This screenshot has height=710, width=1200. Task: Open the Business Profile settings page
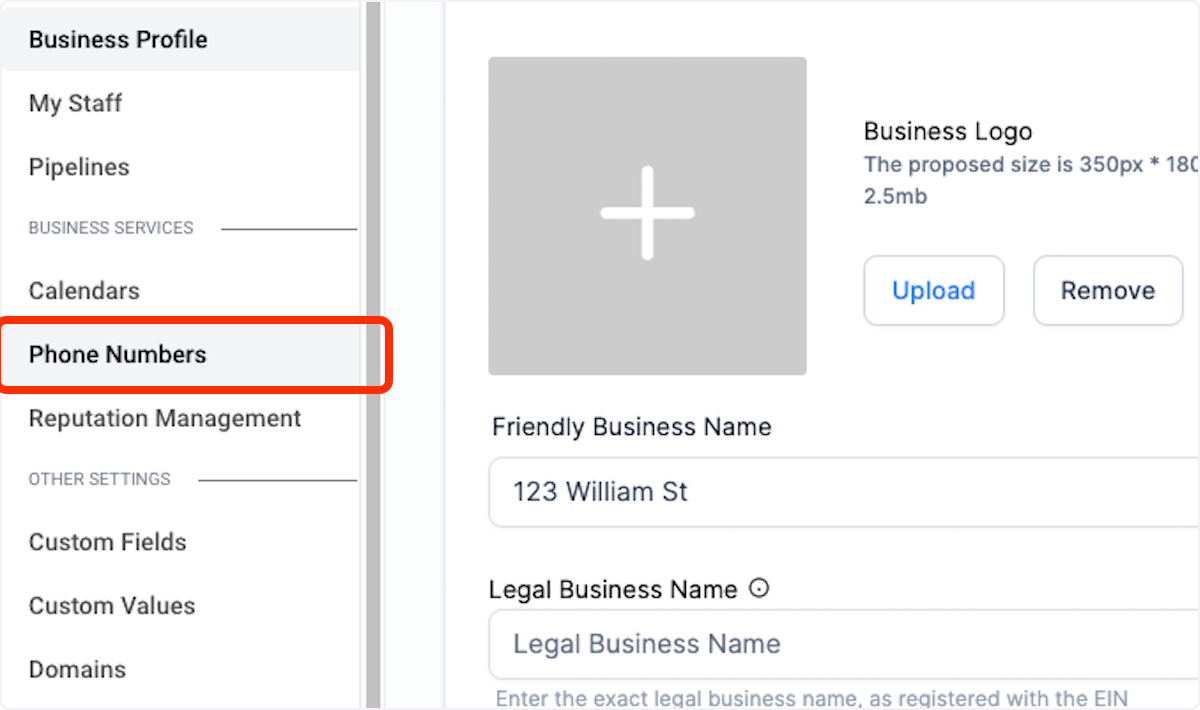pos(118,40)
